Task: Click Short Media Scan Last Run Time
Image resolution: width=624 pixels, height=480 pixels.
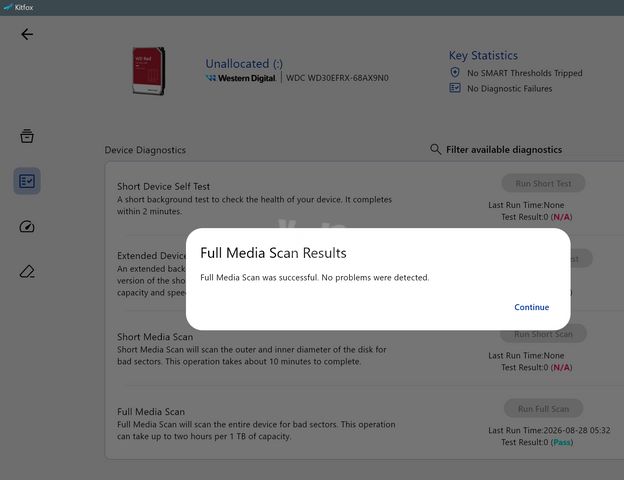Action: 526,355
